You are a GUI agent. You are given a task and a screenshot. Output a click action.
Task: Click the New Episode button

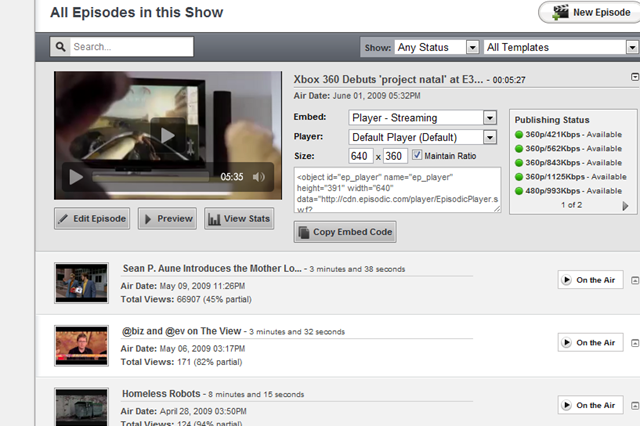(589, 12)
